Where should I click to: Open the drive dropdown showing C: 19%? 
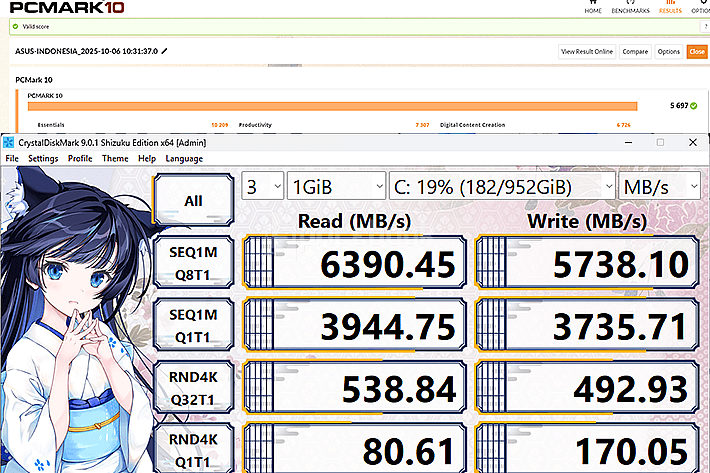click(502, 186)
